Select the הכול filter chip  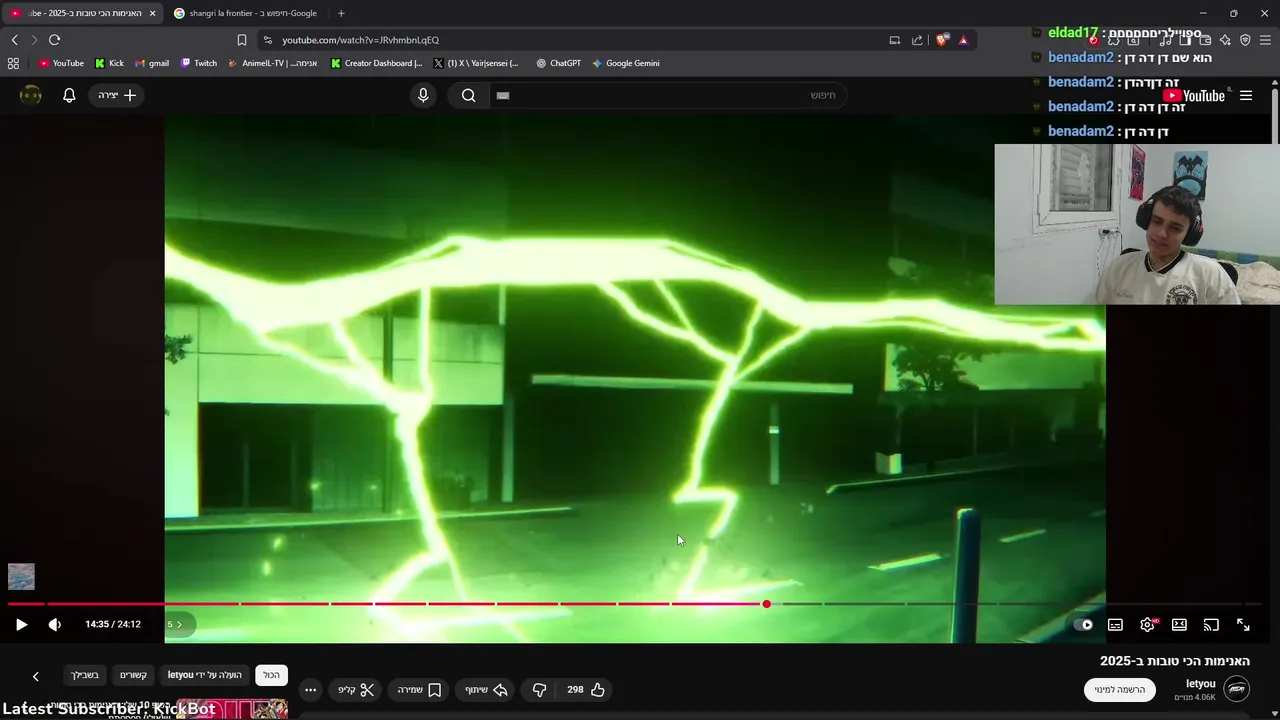pyautogui.click(x=271, y=675)
